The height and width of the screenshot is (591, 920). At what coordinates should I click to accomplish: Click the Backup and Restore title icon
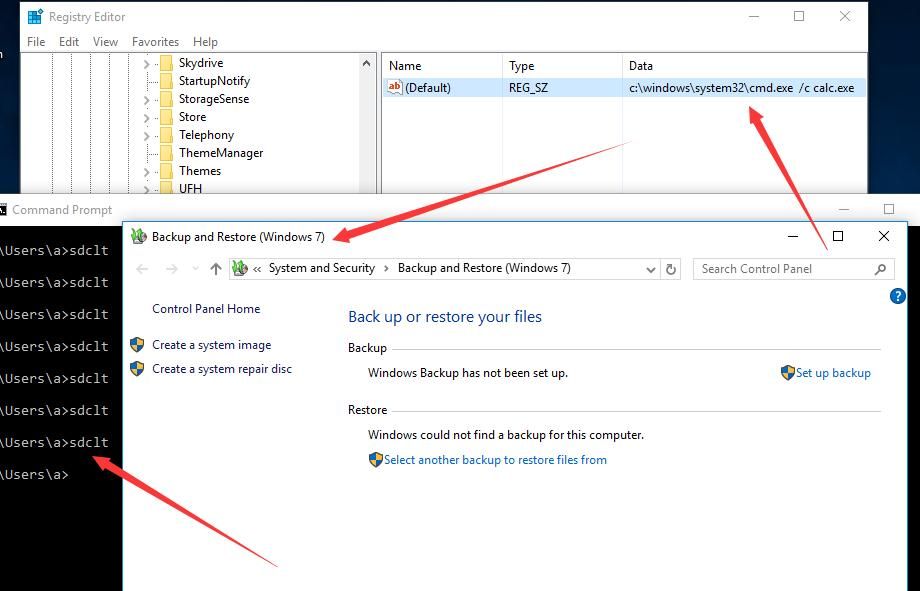click(x=138, y=237)
